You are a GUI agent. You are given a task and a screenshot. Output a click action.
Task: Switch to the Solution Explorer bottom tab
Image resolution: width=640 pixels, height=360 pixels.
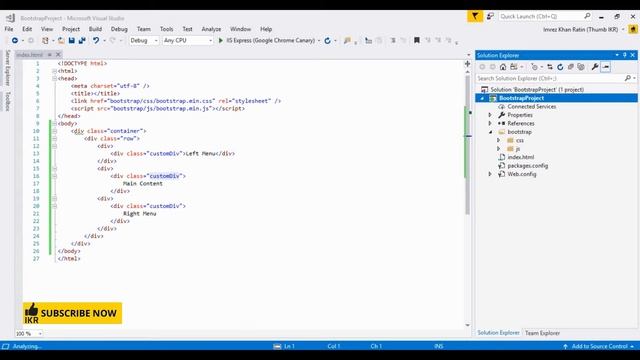pyautogui.click(x=498, y=333)
